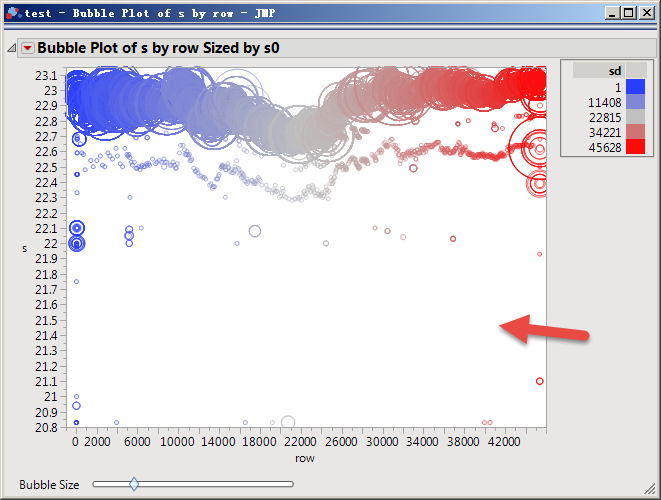This screenshot has height=500, width=661.
Task: Click the legend value 11408
Action: [x=605, y=102]
